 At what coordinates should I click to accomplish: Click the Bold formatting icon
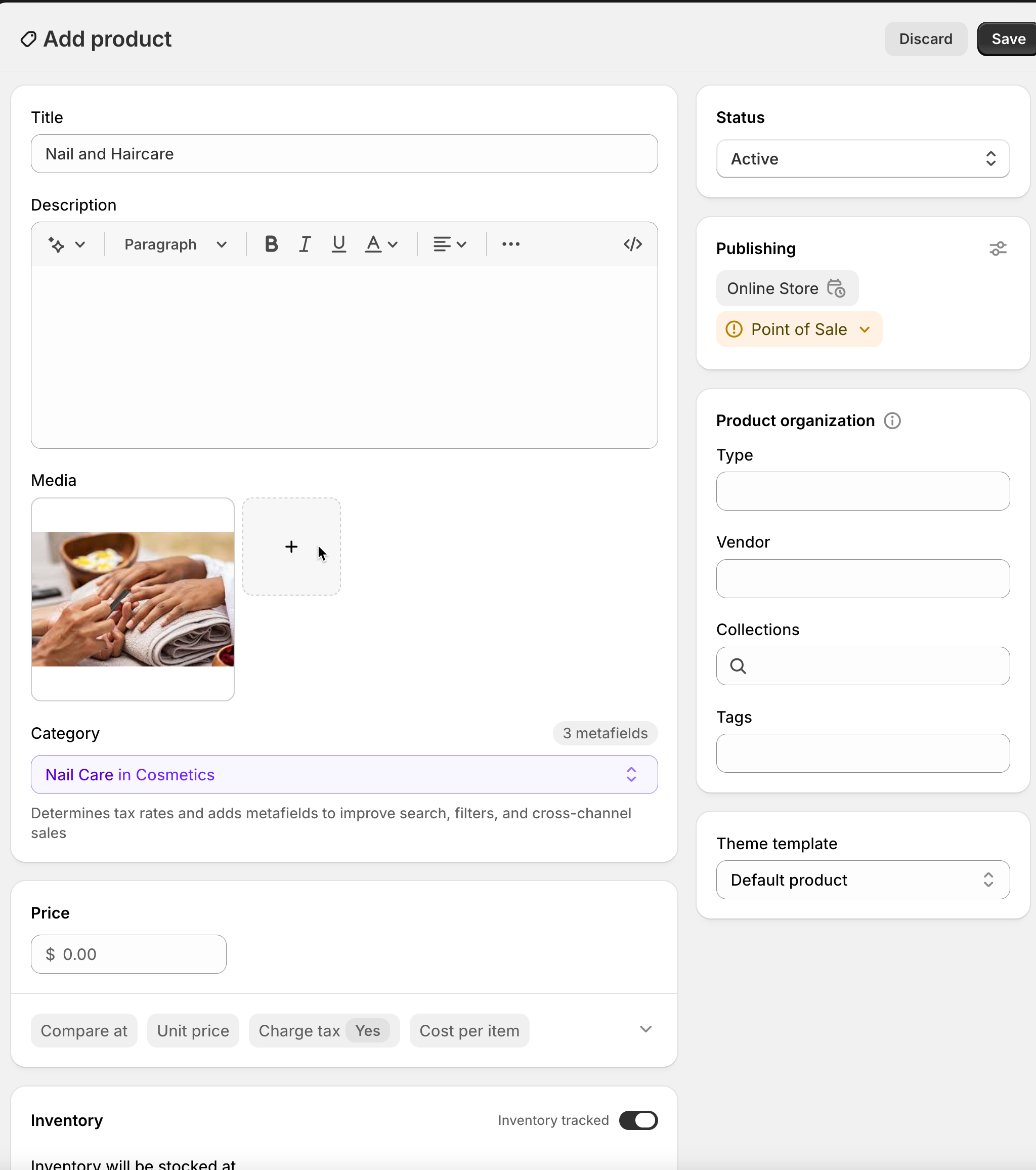[271, 244]
